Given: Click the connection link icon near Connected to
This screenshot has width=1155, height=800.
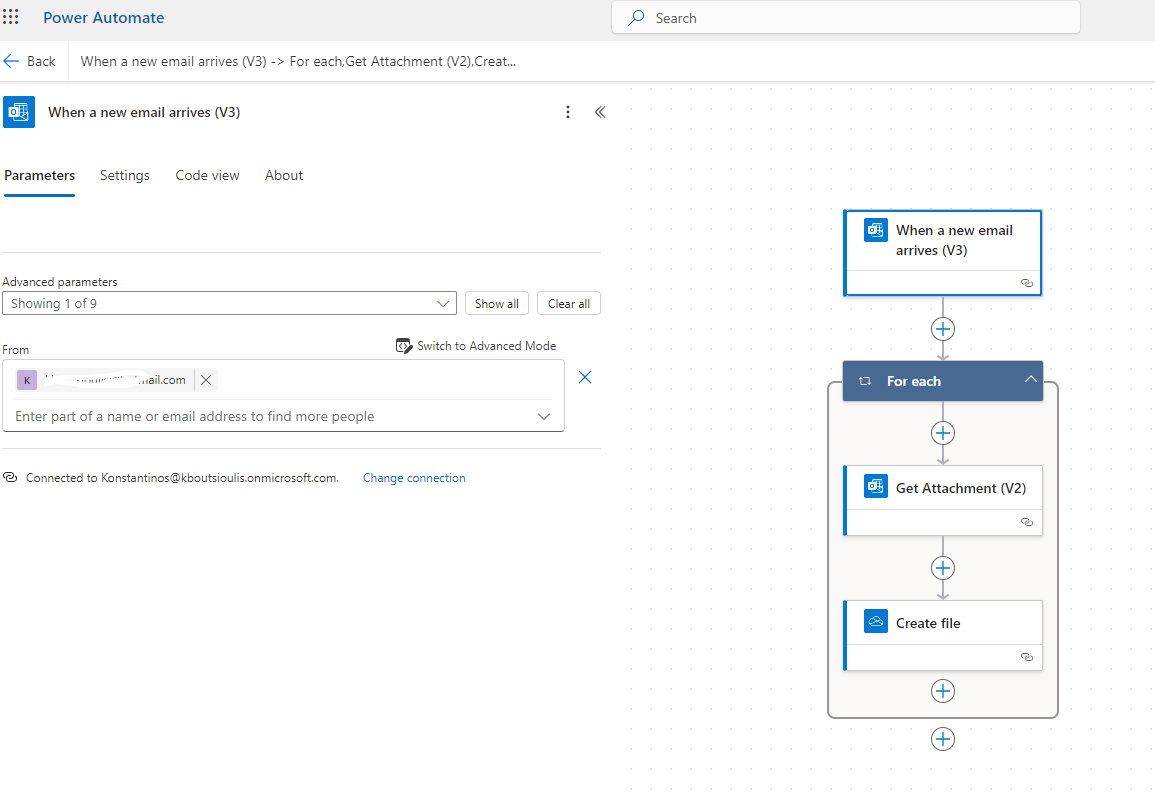Looking at the screenshot, I should click(10, 477).
